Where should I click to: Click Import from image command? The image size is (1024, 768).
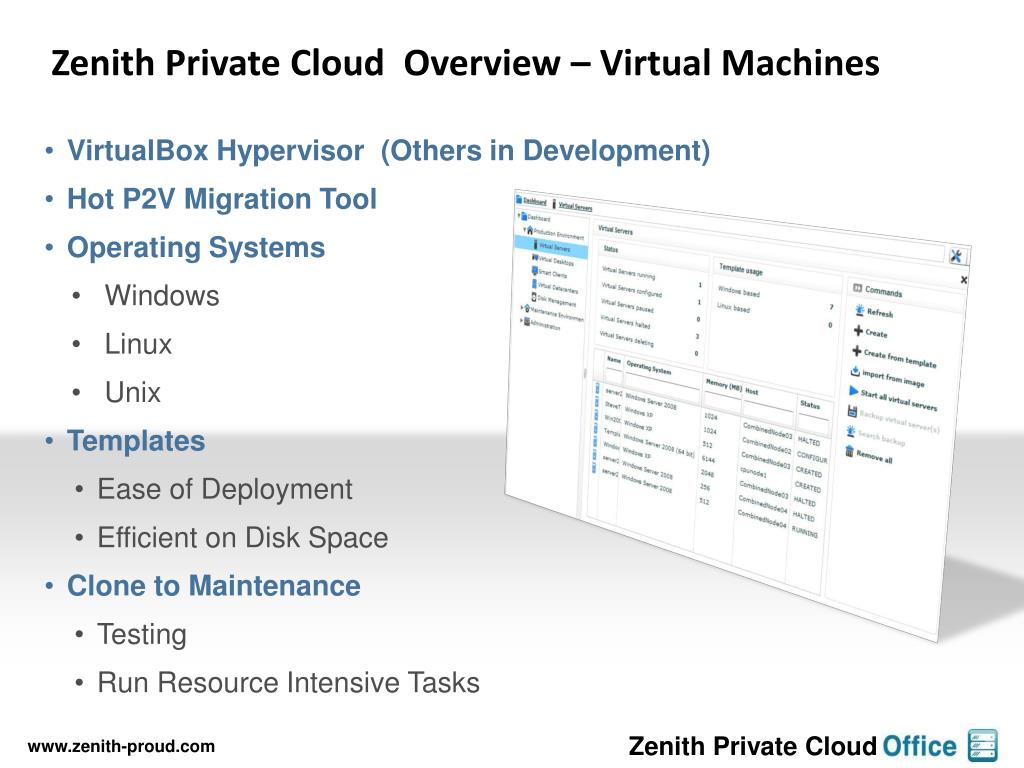tap(893, 378)
